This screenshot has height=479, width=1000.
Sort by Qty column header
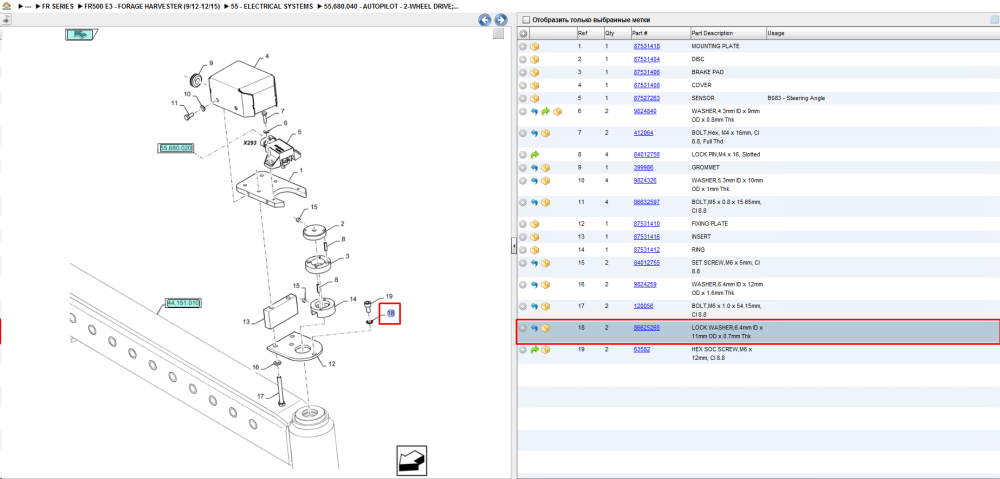coord(616,33)
